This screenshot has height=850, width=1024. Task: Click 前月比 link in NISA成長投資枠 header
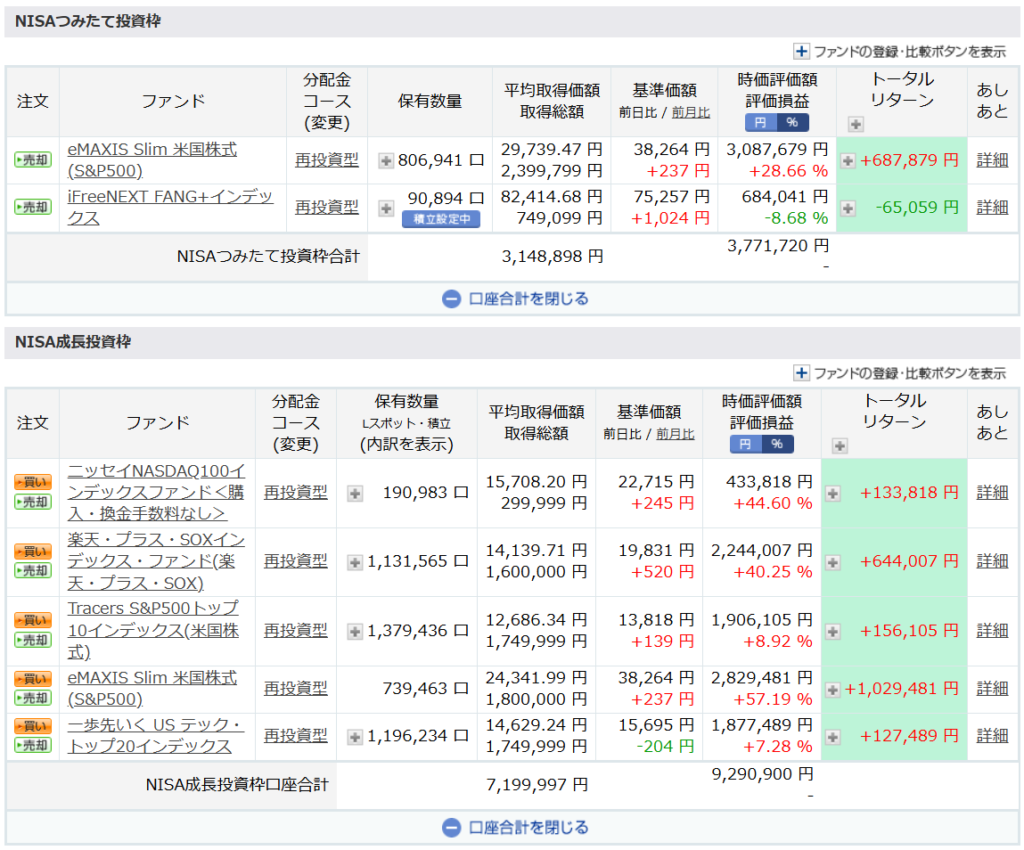(675, 434)
